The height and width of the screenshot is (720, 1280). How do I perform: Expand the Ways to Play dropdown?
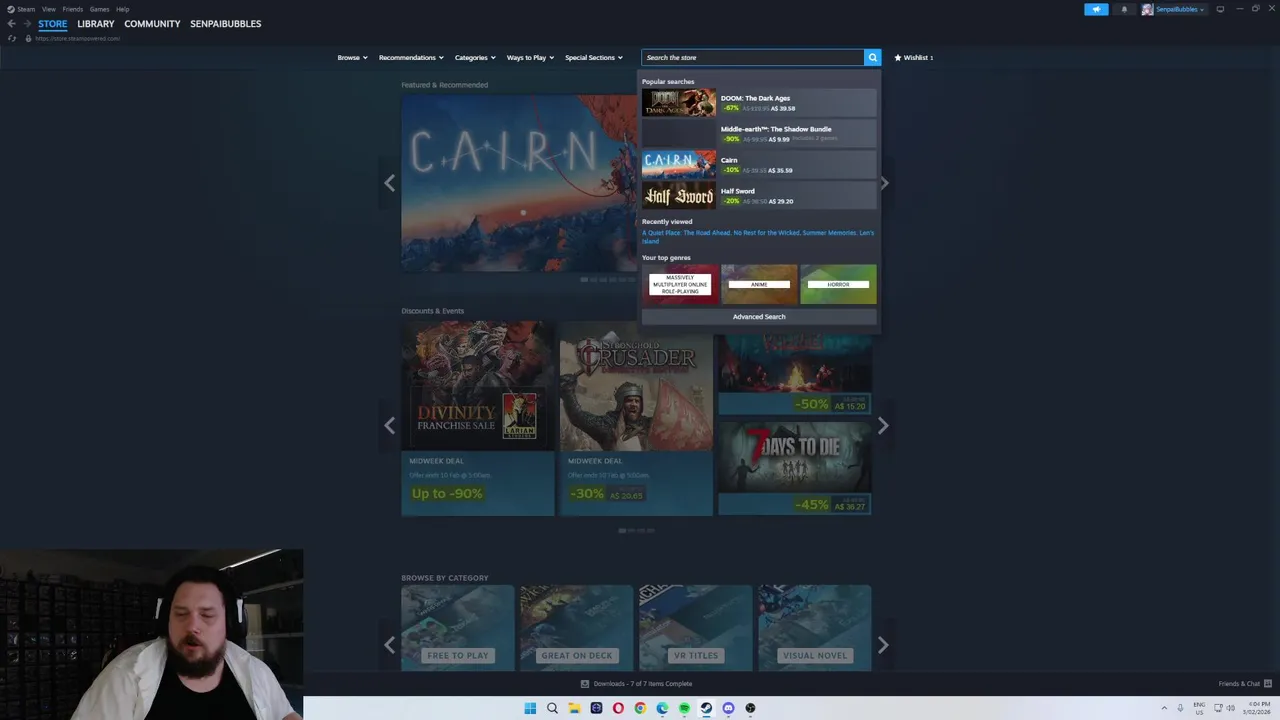click(x=530, y=57)
